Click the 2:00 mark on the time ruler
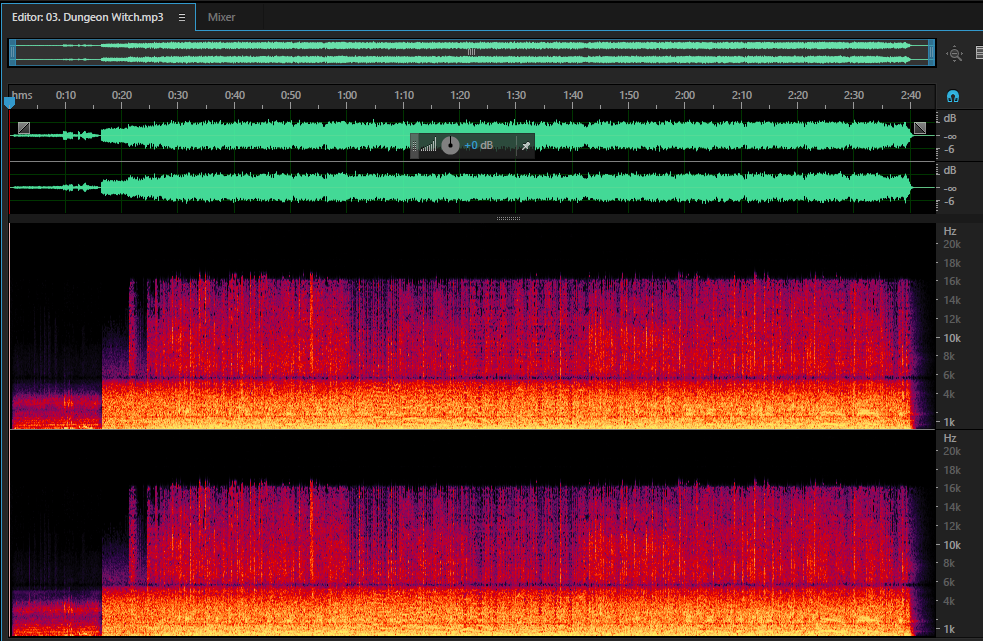 pyautogui.click(x=685, y=95)
